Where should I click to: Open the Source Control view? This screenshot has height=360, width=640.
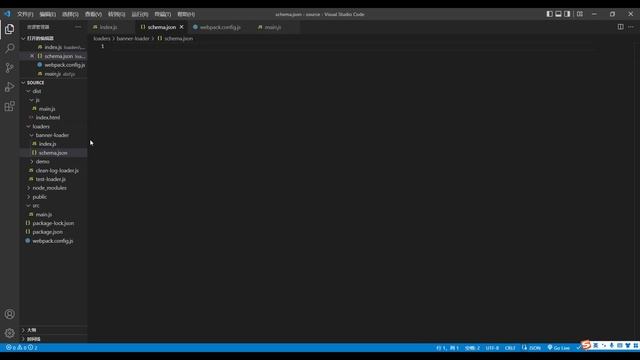click(x=9, y=67)
